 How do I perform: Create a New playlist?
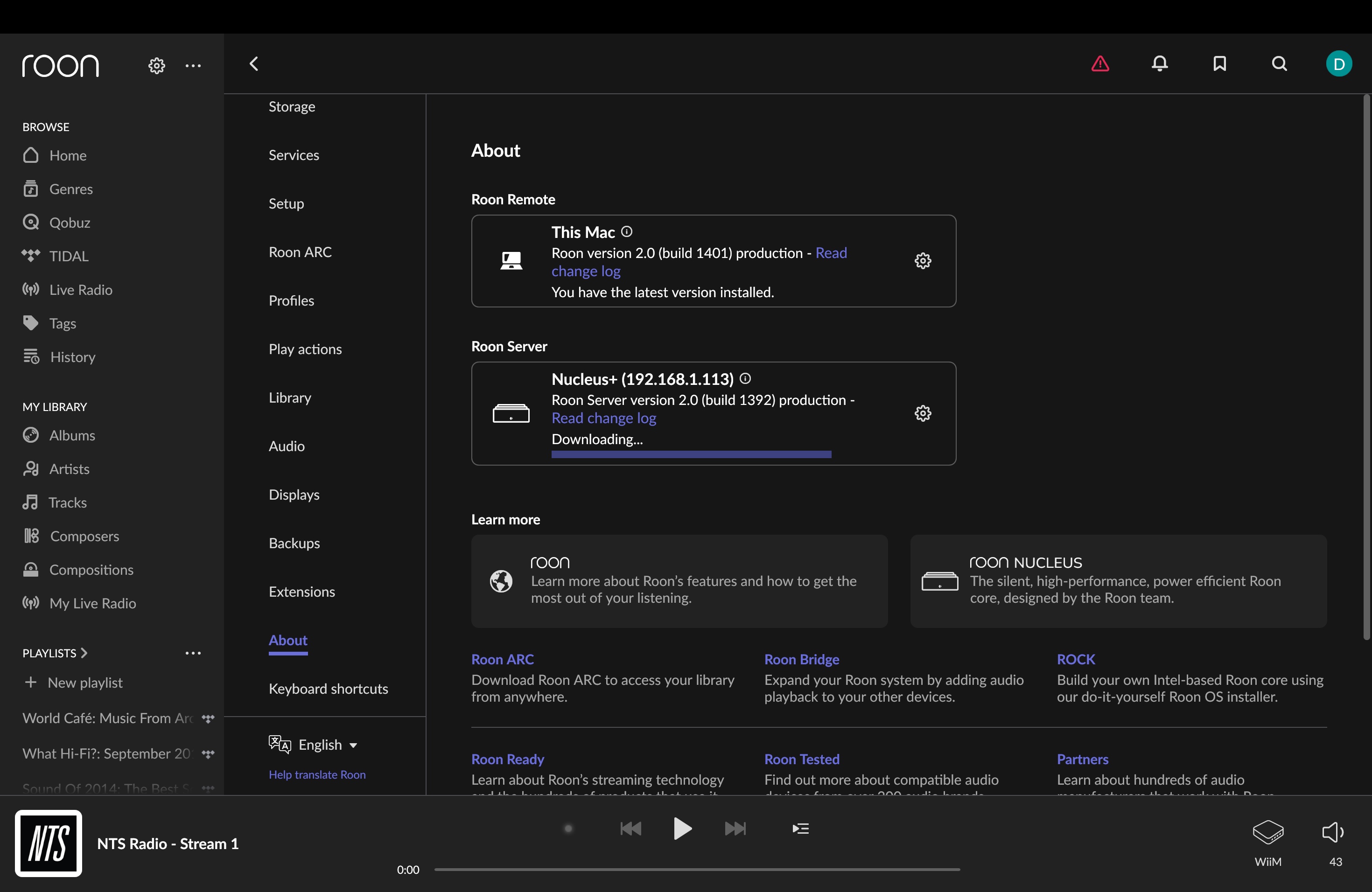pyautogui.click(x=73, y=682)
